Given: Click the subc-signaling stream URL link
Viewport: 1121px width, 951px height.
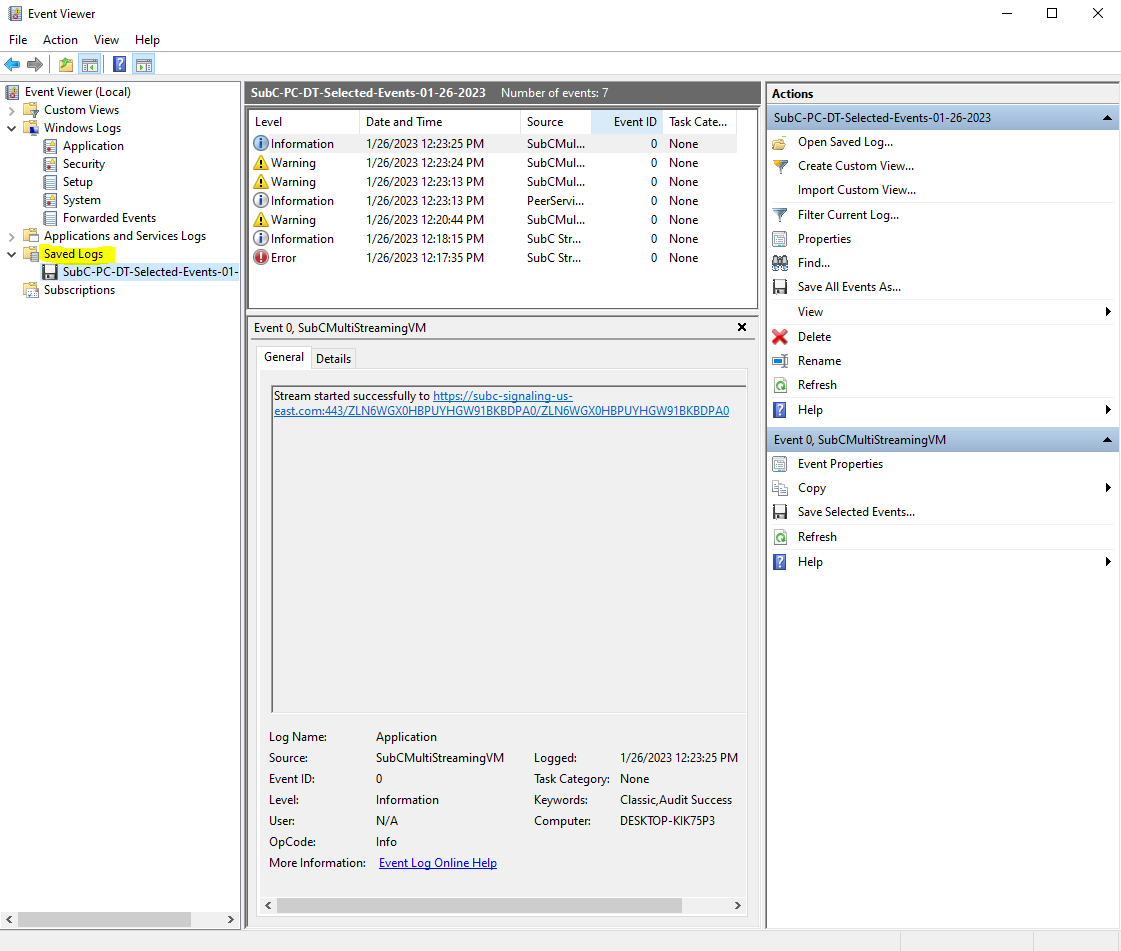Looking at the screenshot, I should [502, 396].
